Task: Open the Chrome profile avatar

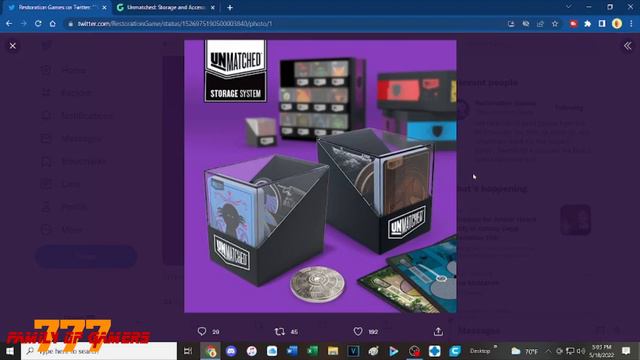Action: point(617,24)
